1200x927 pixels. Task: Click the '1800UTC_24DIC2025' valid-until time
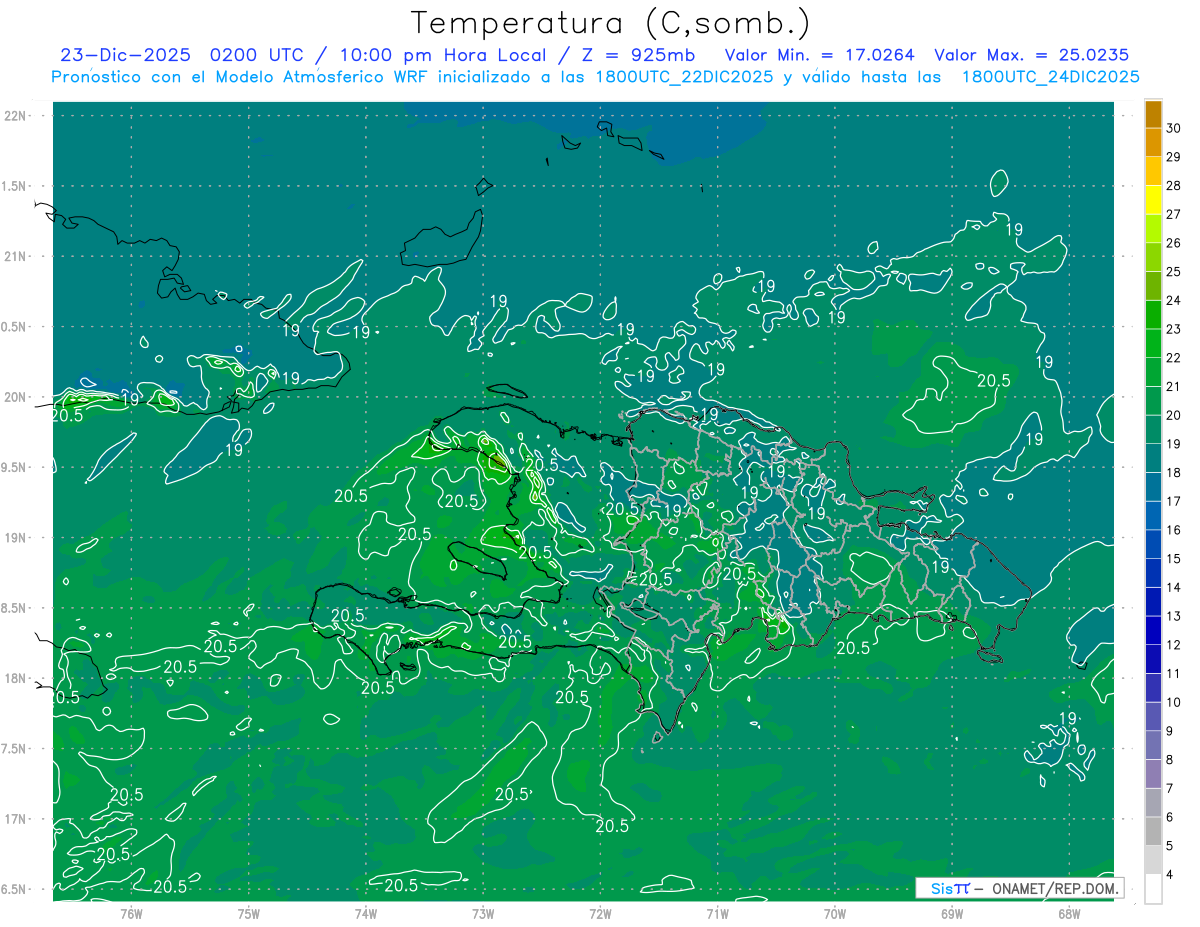1050,77
